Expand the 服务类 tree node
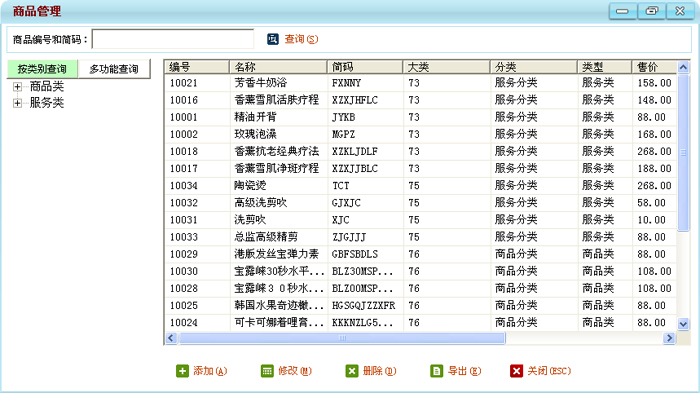Image resolution: width=700 pixels, height=393 pixels. [x=17, y=103]
